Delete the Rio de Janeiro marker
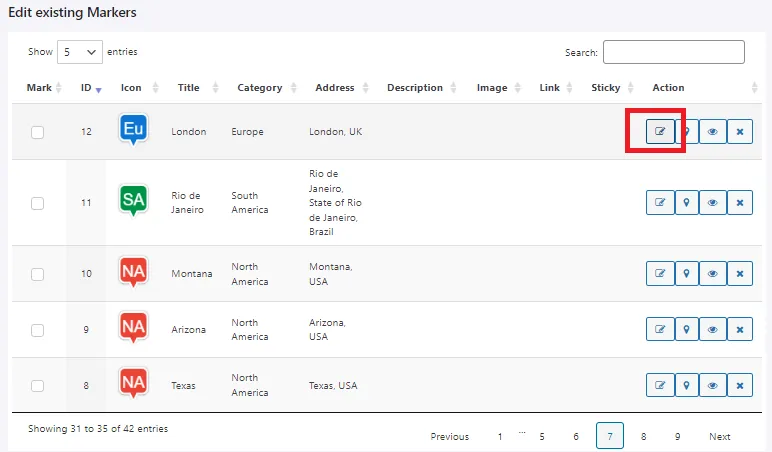Viewport: 772px width, 452px height. point(740,202)
